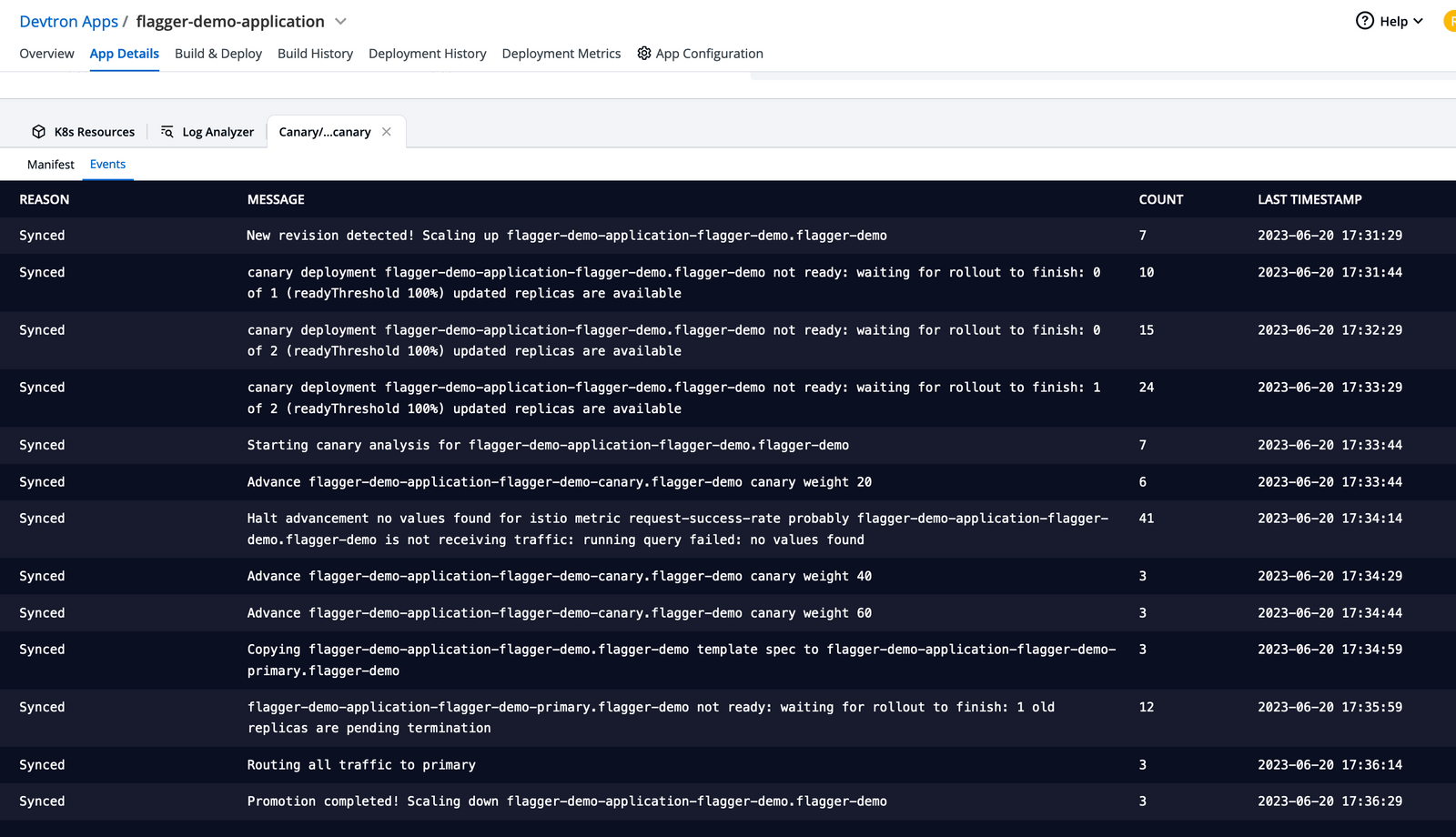Click the Devtron Apps breadcrumb link

click(68, 21)
